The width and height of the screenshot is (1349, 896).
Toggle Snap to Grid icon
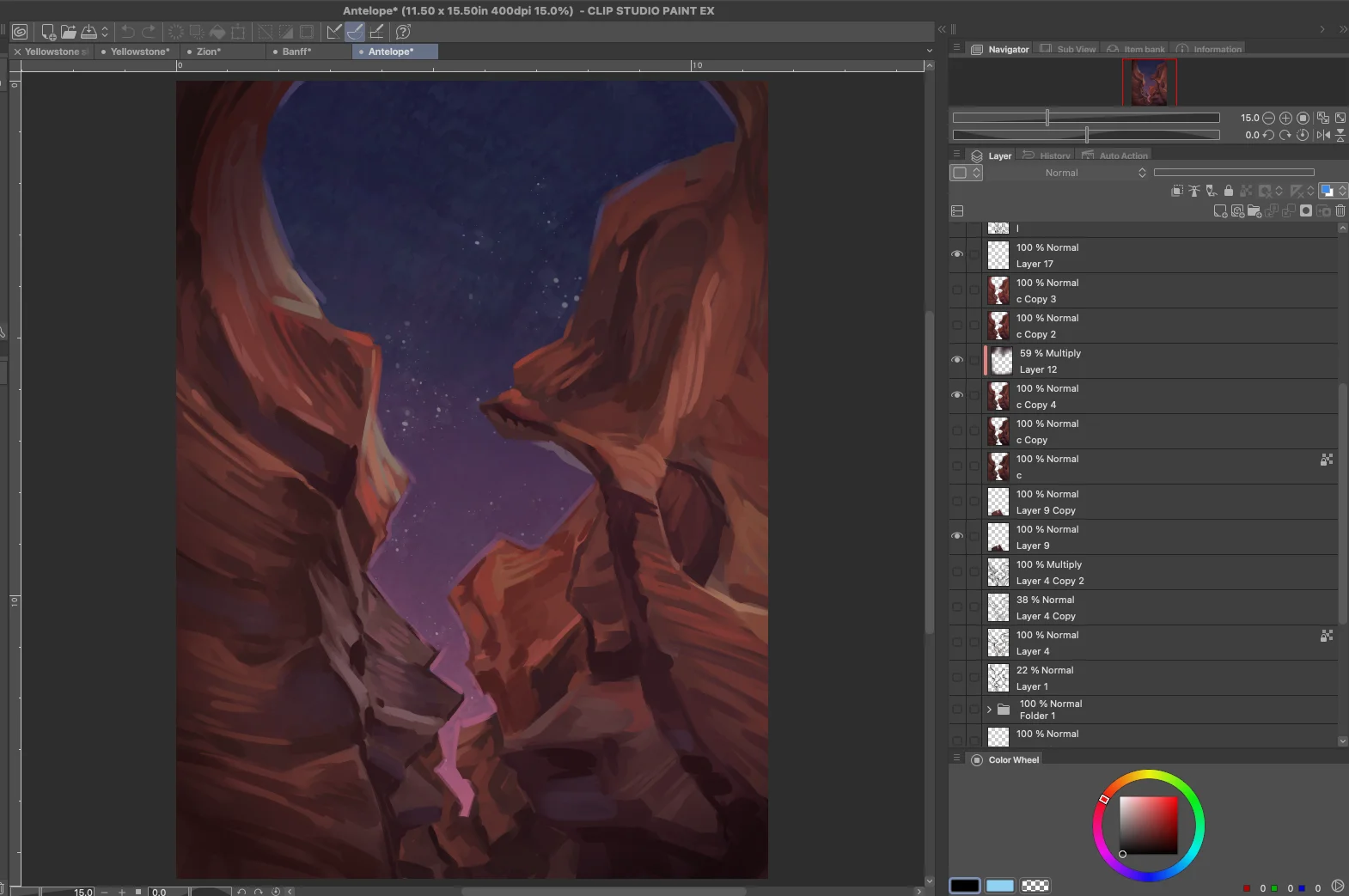click(375, 32)
